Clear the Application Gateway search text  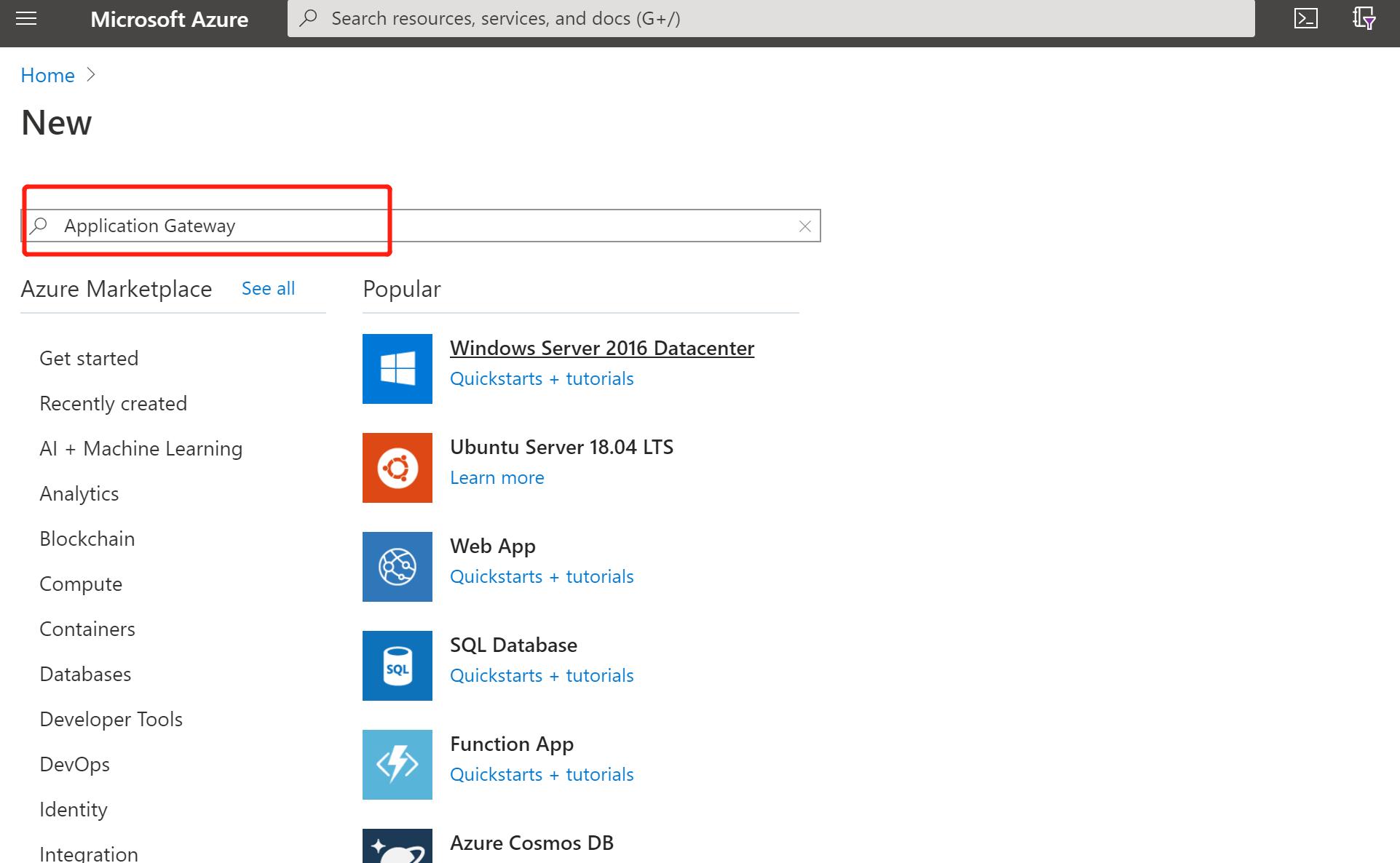tap(804, 226)
